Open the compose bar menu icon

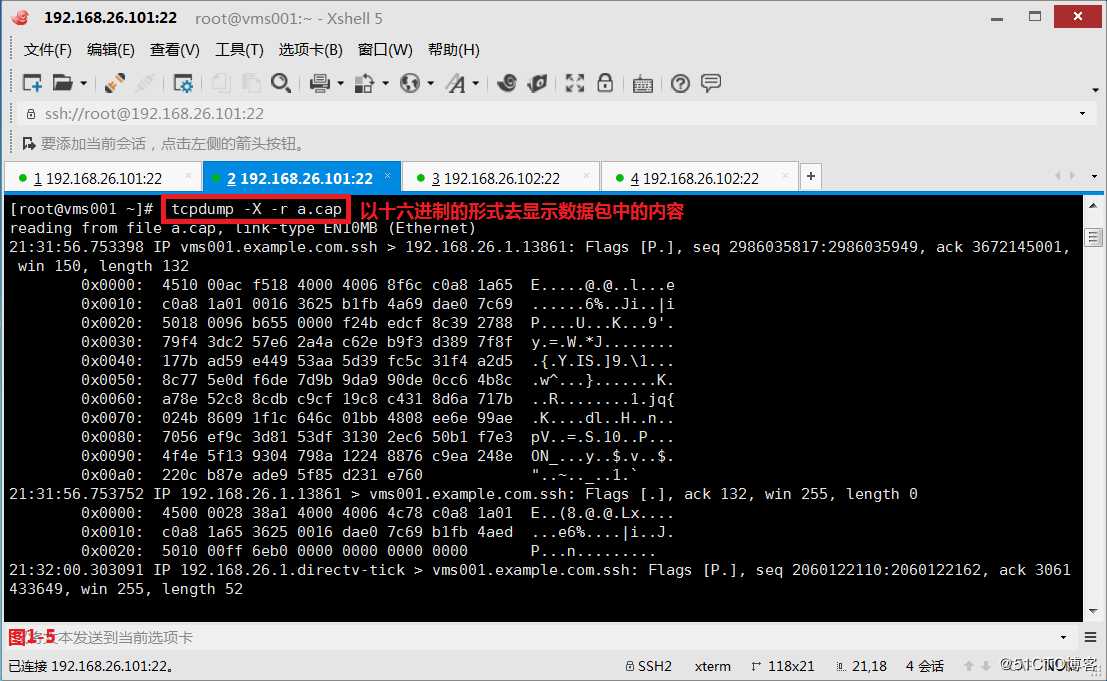click(1090, 637)
